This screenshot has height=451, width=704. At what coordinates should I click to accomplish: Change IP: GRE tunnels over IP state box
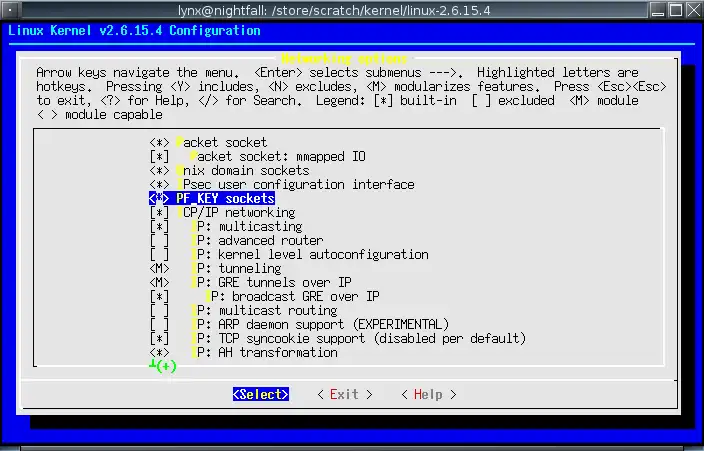click(159, 283)
